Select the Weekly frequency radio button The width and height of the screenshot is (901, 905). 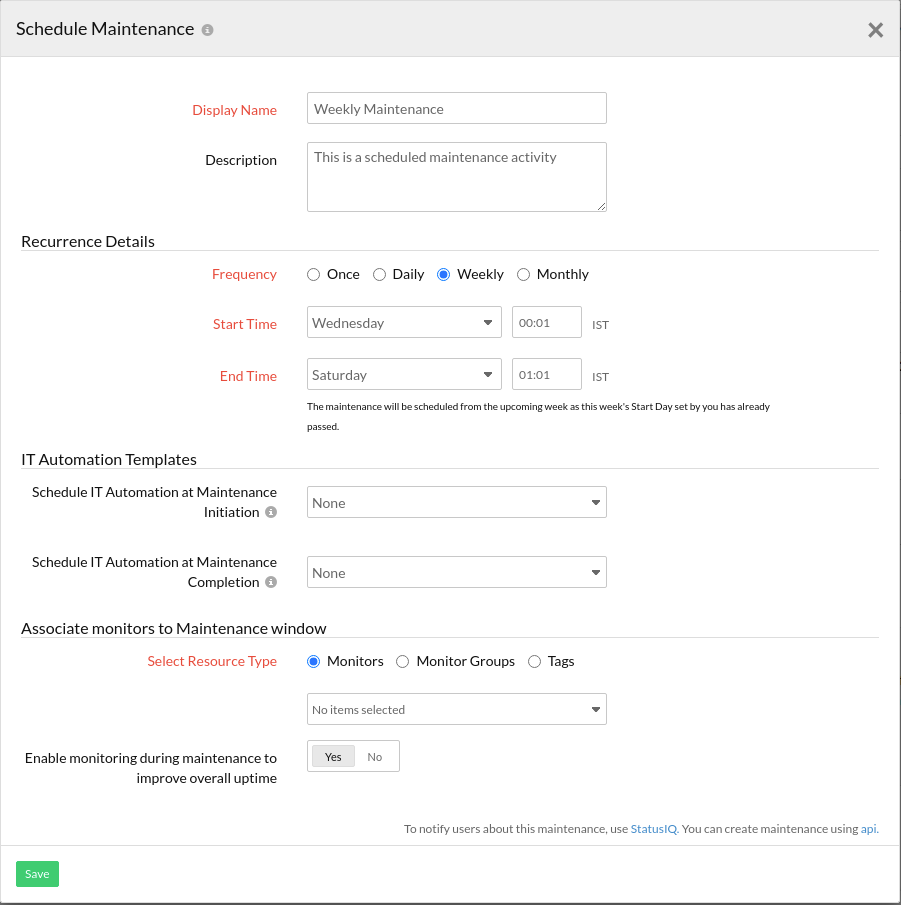tap(444, 274)
